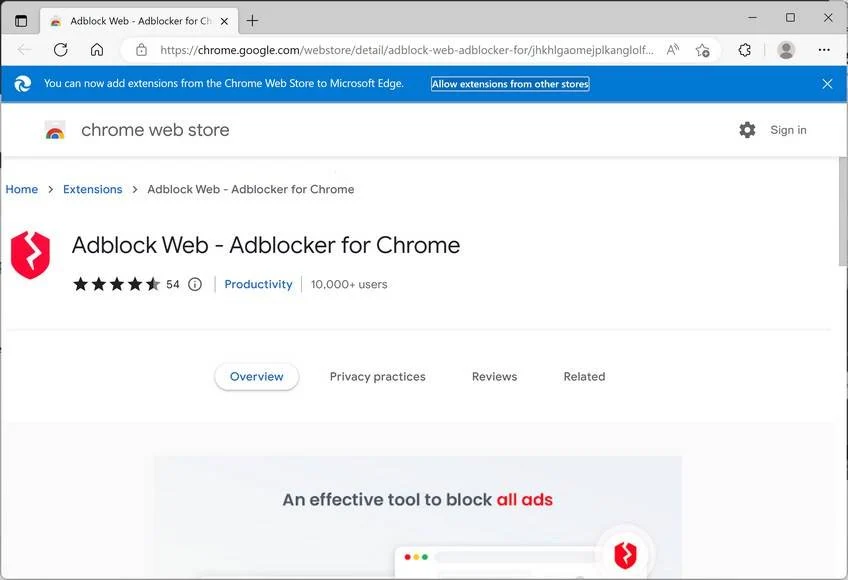Click the promotional screenshot image
Screen dimensions: 848x580
click(418, 517)
